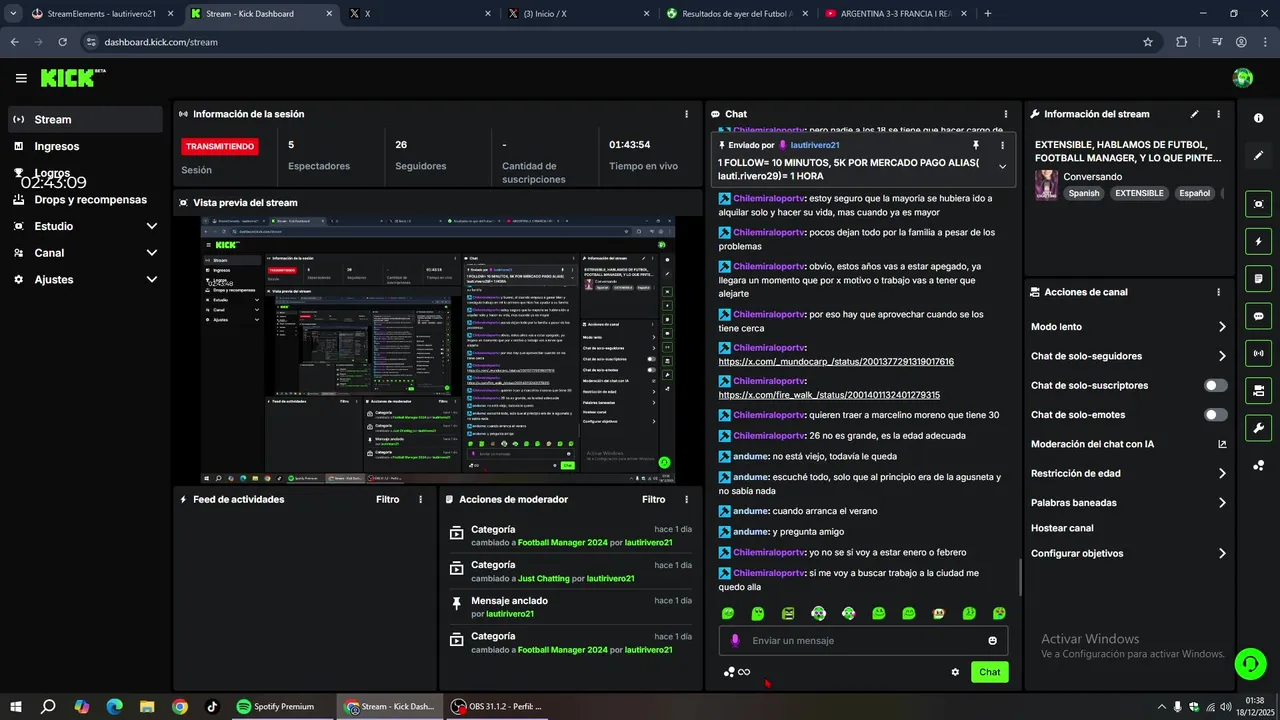Viewport: 1280px width, 720px height.
Task: Open the x.com/fire_walk_ status link
Action: point(829,395)
